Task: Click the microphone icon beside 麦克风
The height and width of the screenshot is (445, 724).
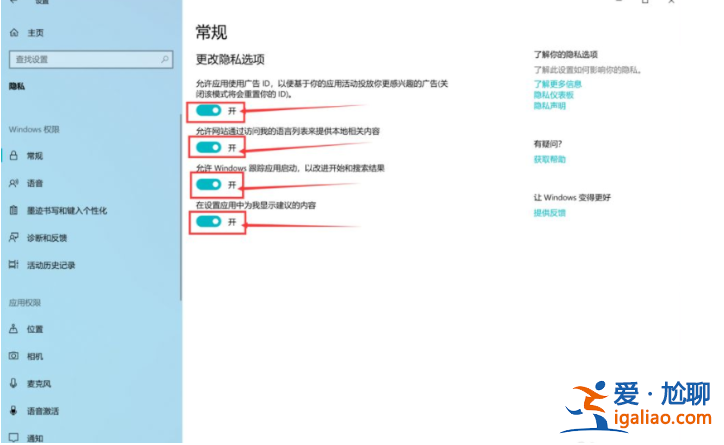Action: 14,383
